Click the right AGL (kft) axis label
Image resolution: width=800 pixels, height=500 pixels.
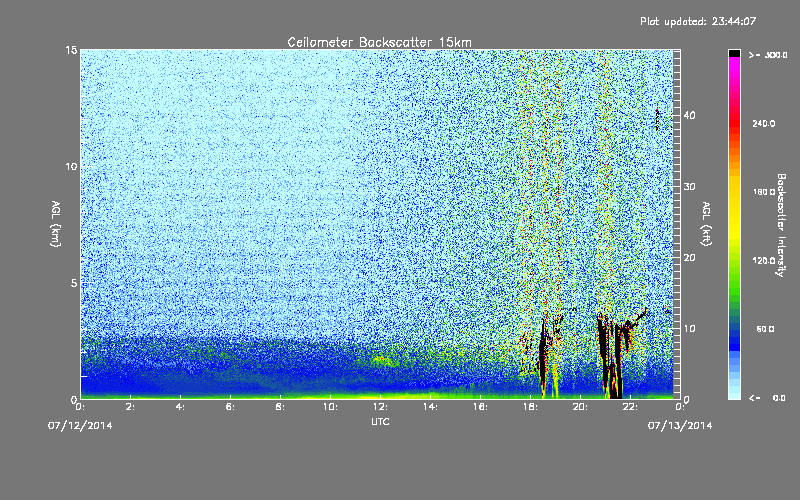coord(706,224)
